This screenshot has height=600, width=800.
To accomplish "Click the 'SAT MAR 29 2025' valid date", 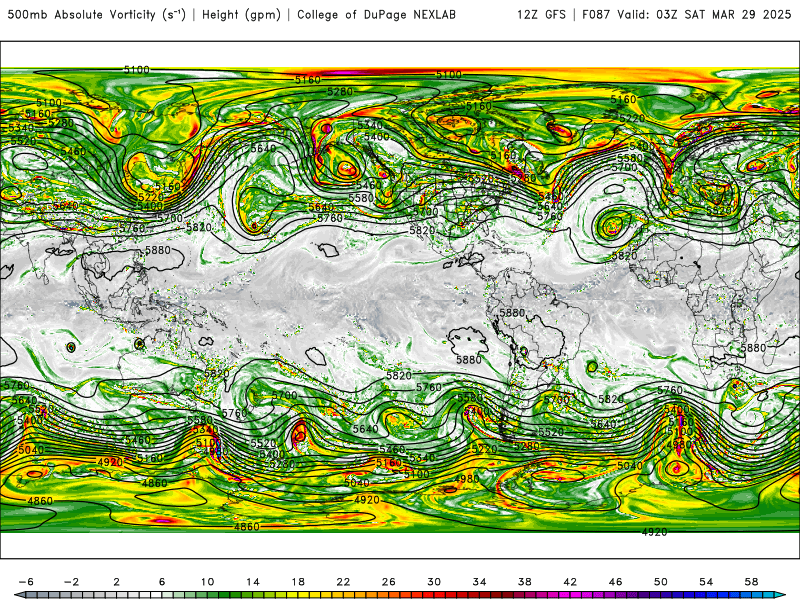I will (x=737, y=15).
